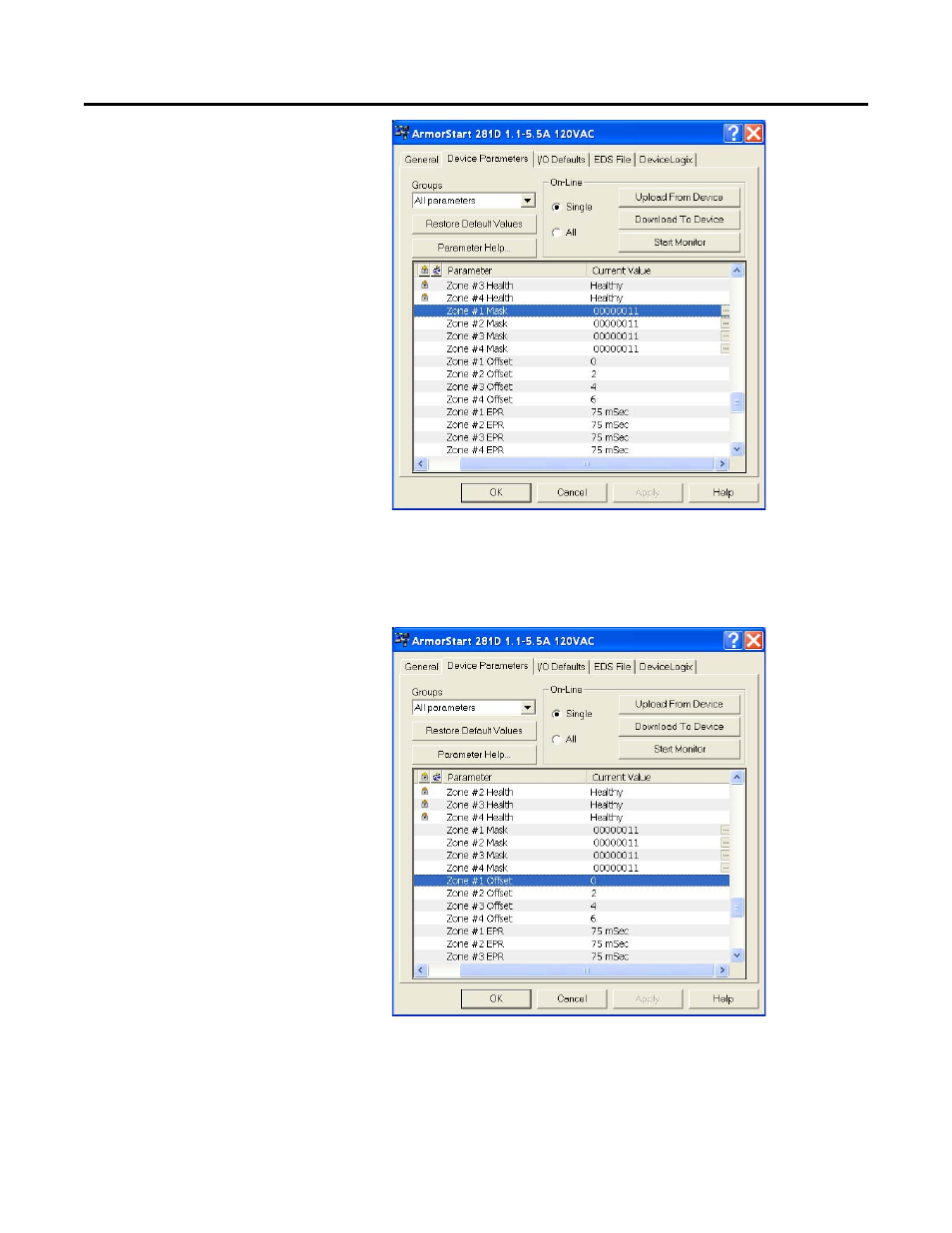
Task: Click 'Parameter' column header in lower dialog
Action: coord(514,777)
